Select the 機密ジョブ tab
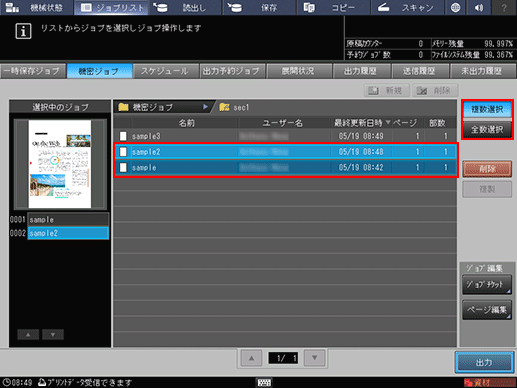The image size is (517, 388). [x=99, y=71]
